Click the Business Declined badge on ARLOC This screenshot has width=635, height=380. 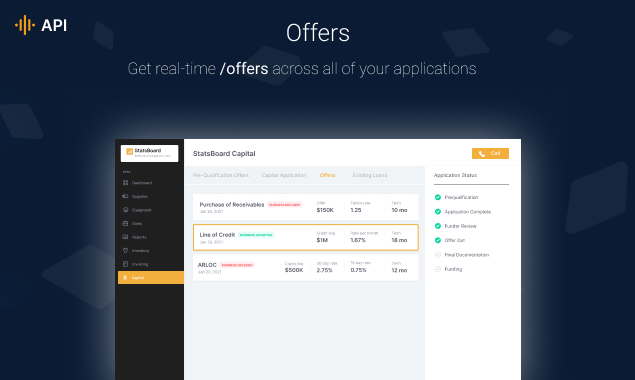[237, 265]
